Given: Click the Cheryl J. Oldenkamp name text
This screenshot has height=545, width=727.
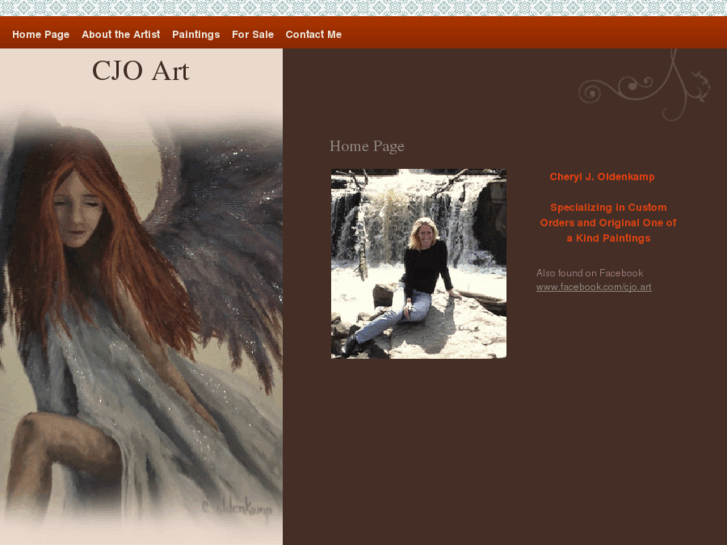Looking at the screenshot, I should point(602,177).
